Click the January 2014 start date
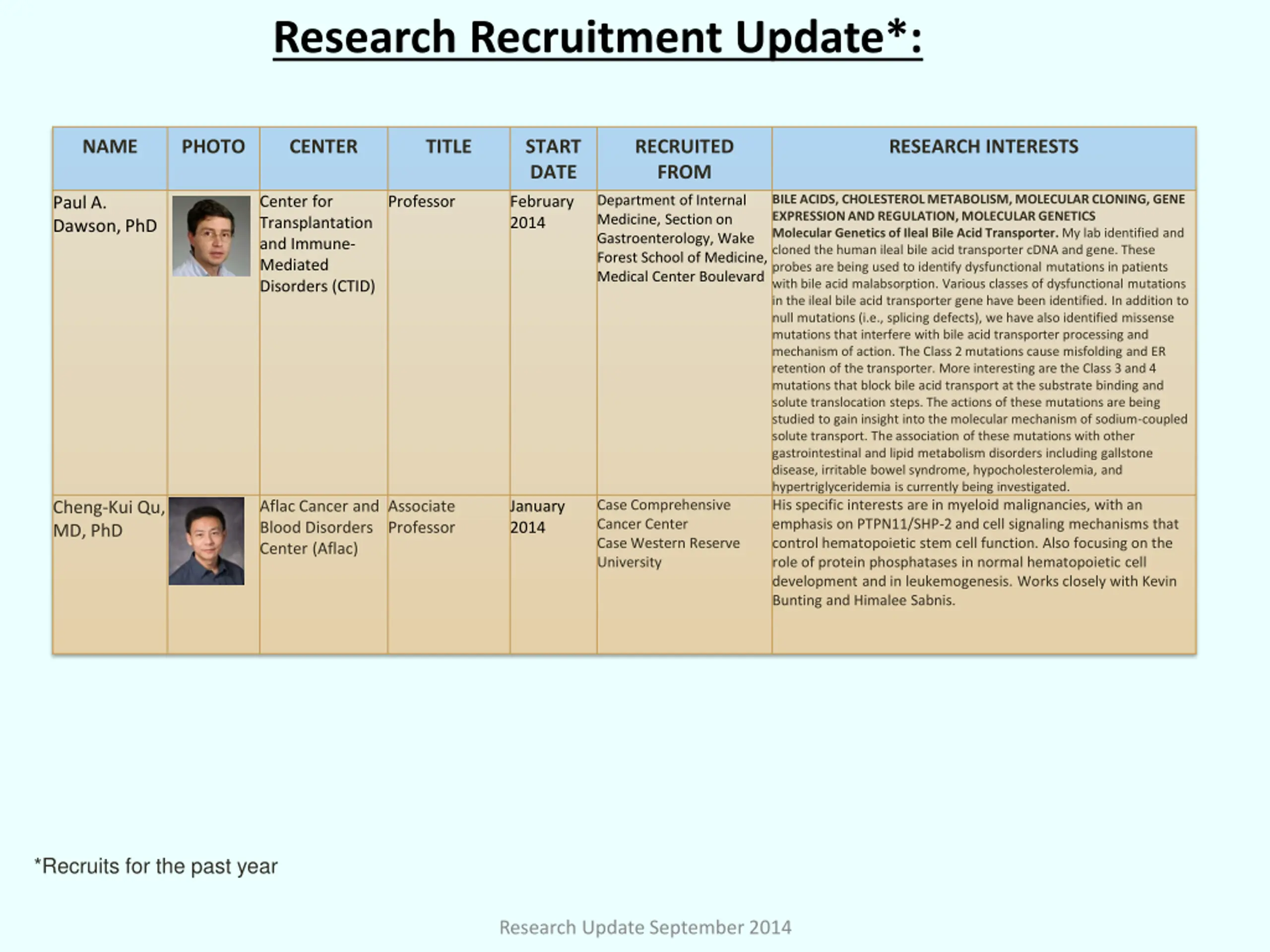 coord(537,517)
